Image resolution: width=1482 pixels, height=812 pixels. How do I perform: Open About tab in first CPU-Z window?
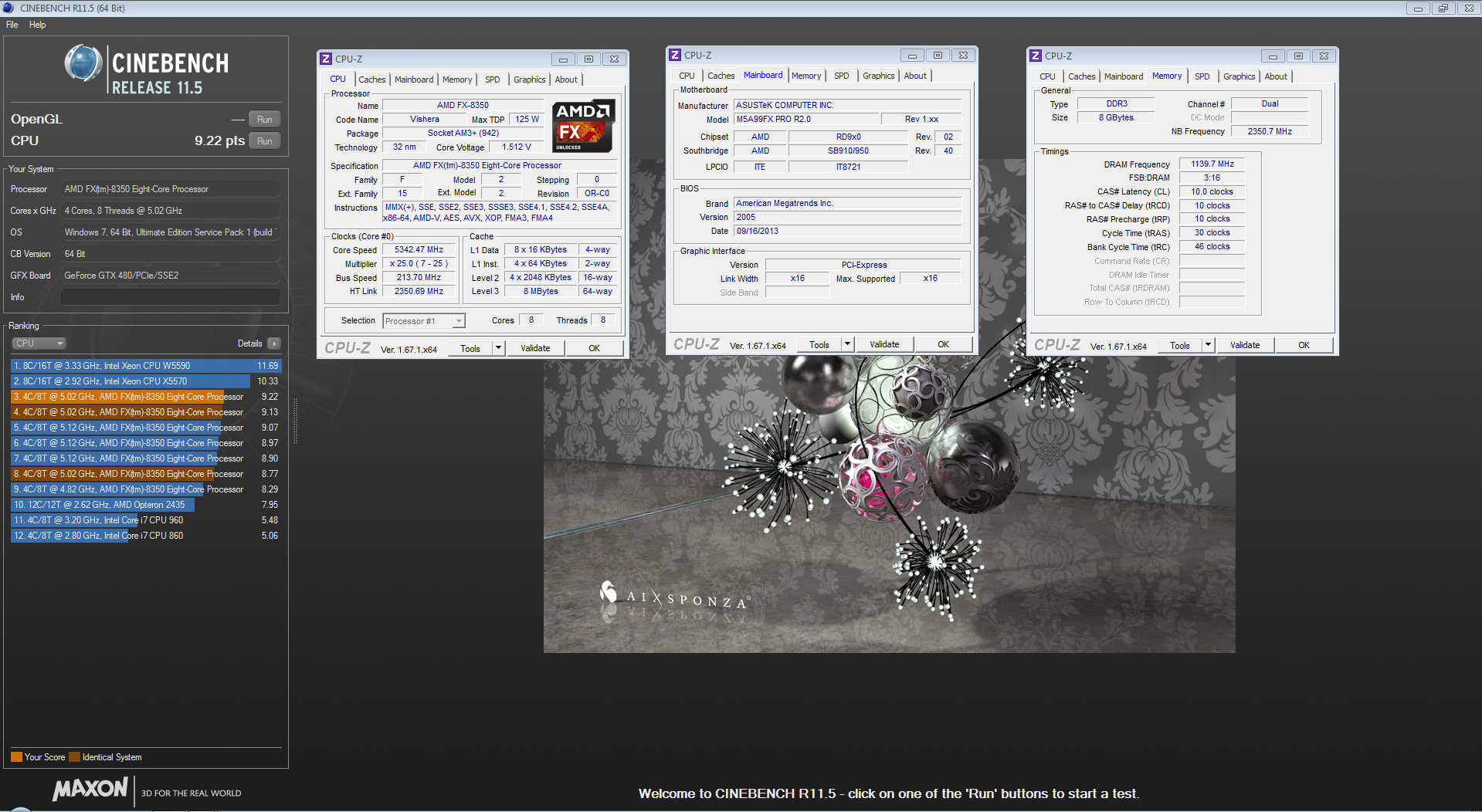pyautogui.click(x=566, y=80)
